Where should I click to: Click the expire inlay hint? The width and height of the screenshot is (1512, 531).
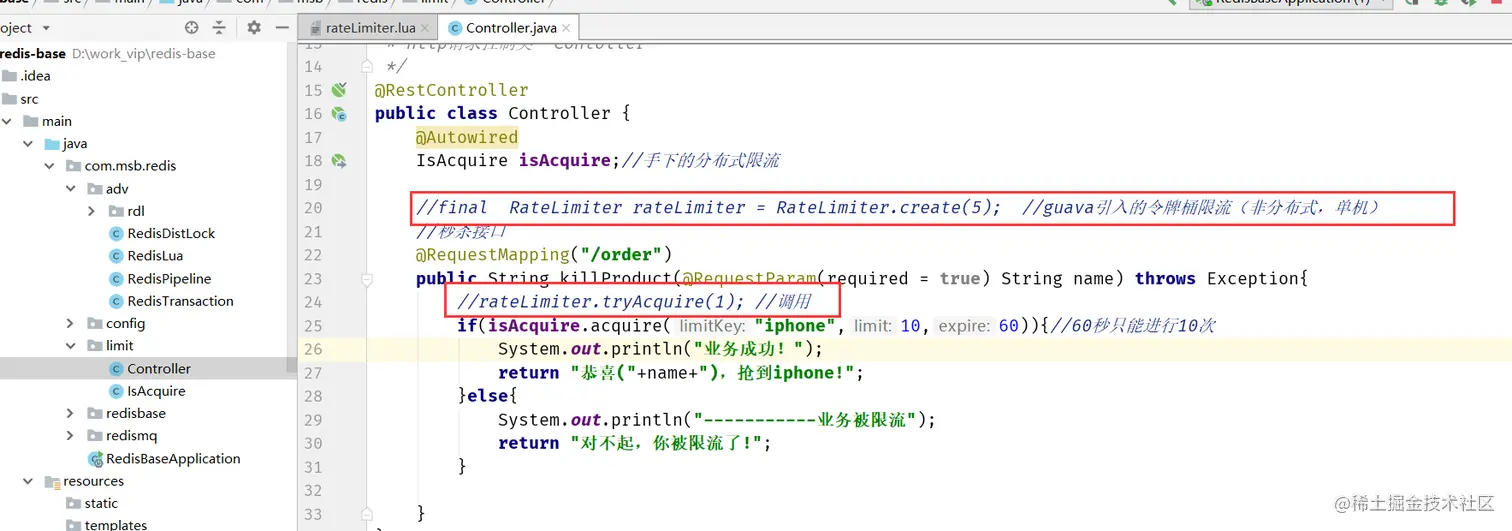pos(966,326)
